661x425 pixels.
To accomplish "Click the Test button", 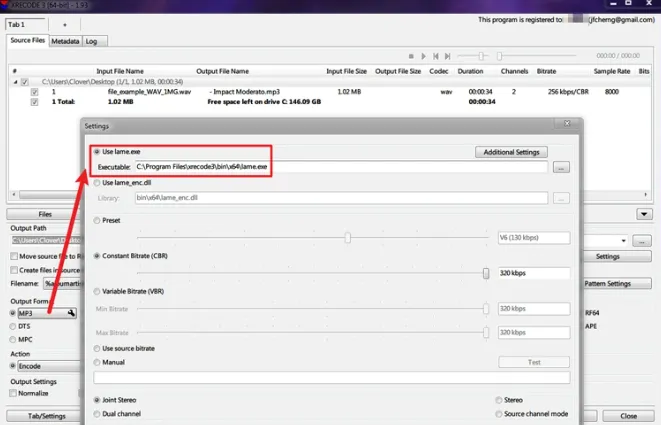I will coord(534,362).
